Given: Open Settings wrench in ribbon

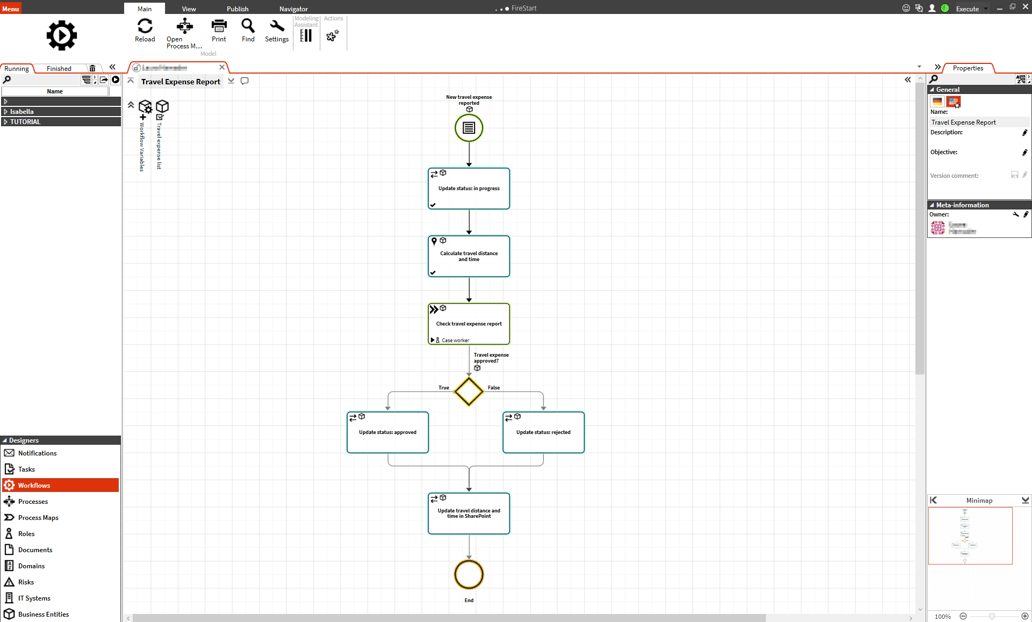Looking at the screenshot, I should [276, 29].
